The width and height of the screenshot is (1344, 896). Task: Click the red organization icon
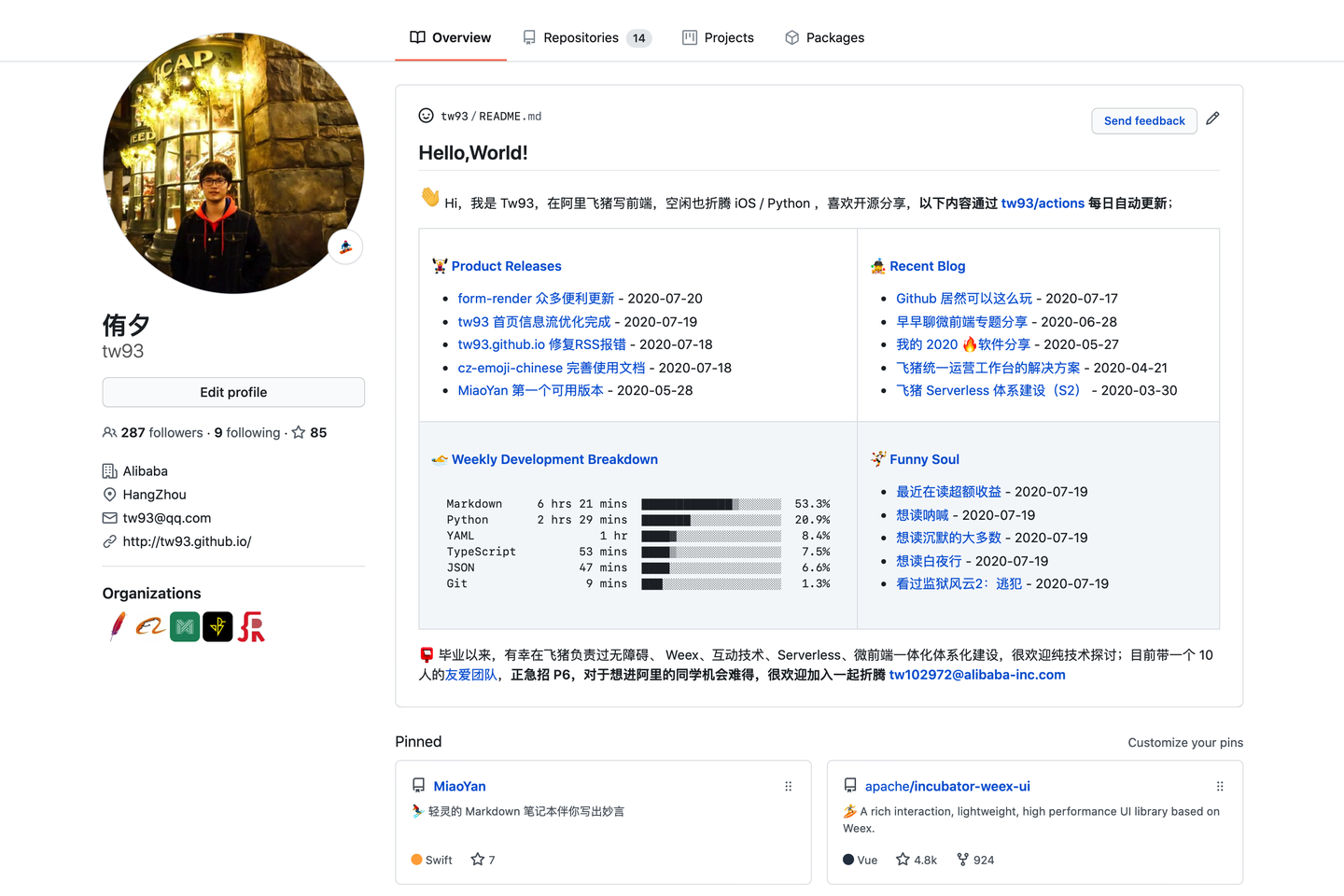[x=251, y=626]
